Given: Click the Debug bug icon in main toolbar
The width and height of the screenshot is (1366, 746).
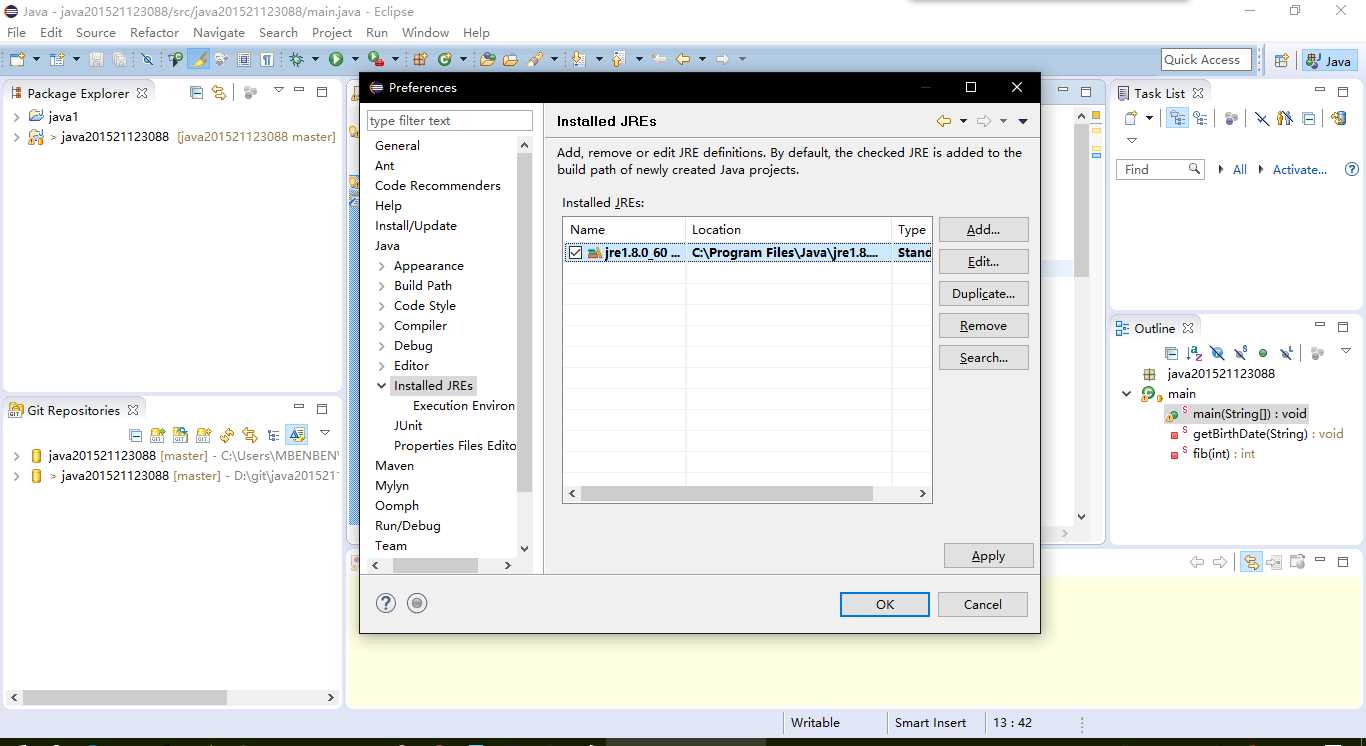Looking at the screenshot, I should click(297, 60).
